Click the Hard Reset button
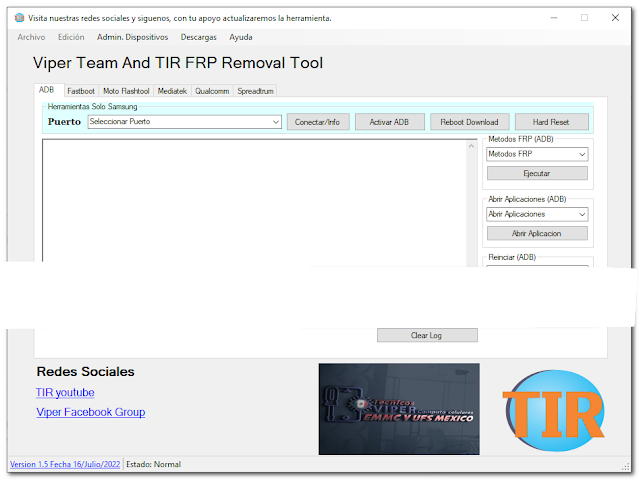 [x=551, y=122]
